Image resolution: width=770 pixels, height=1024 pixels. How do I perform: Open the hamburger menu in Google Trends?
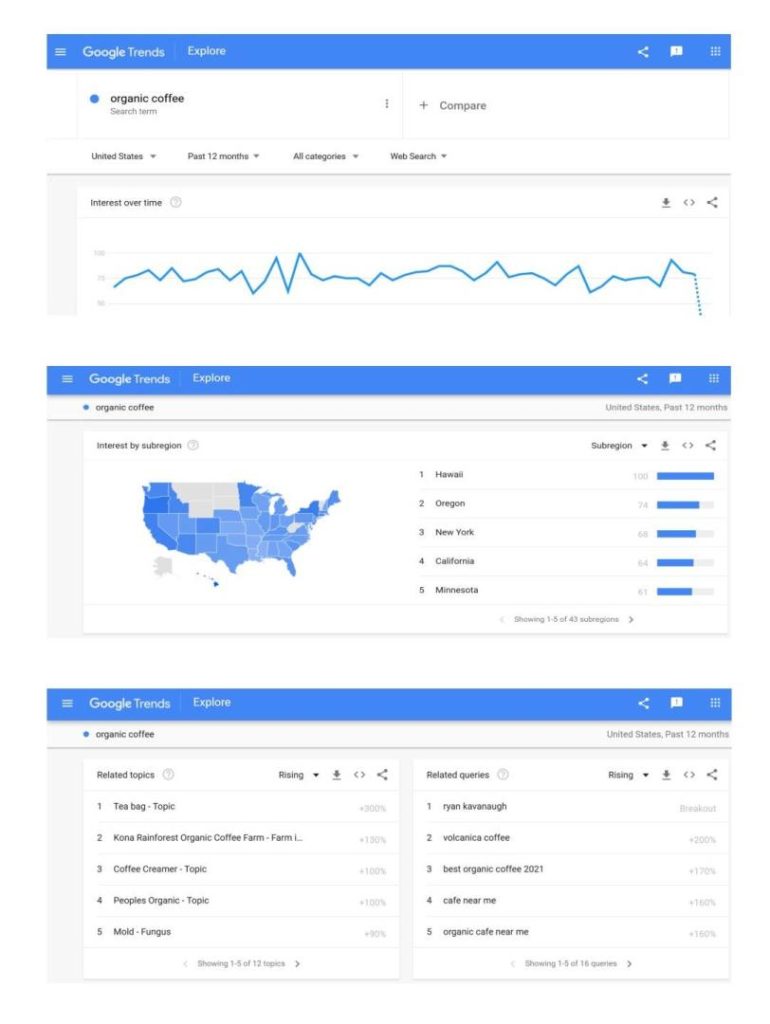pos(60,51)
